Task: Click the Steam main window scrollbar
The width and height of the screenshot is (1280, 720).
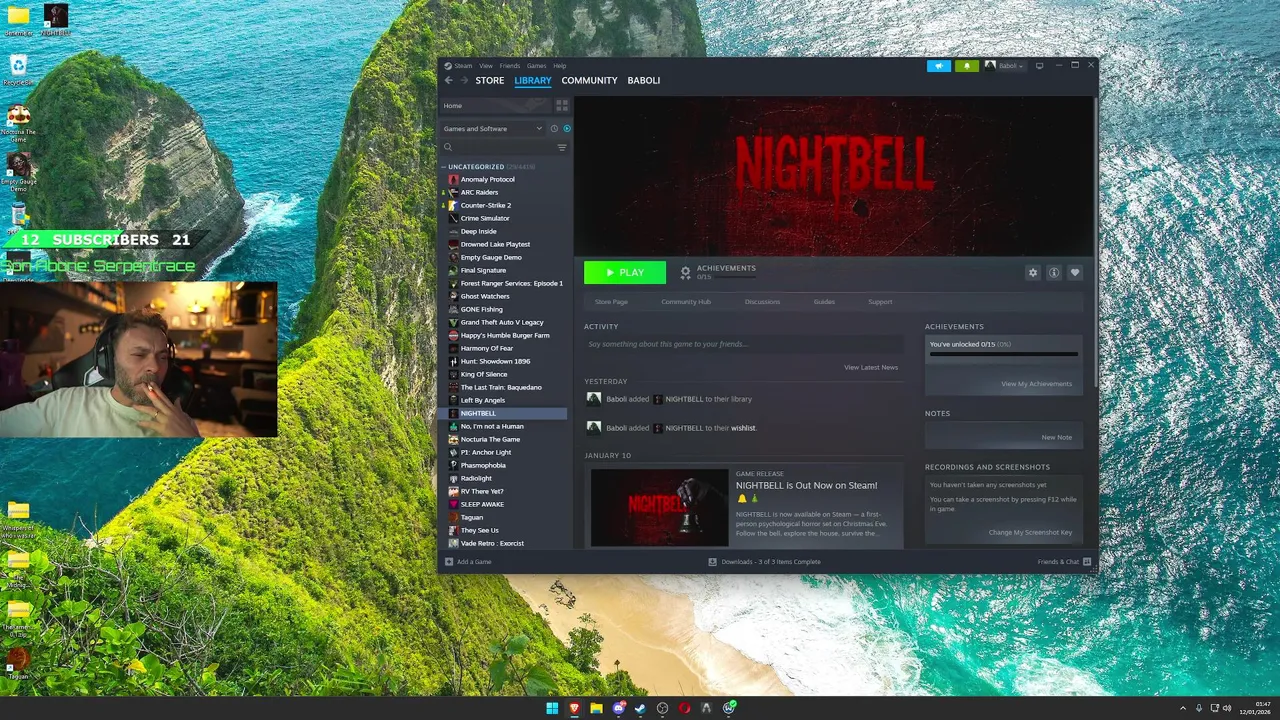Action: pos(1095,240)
